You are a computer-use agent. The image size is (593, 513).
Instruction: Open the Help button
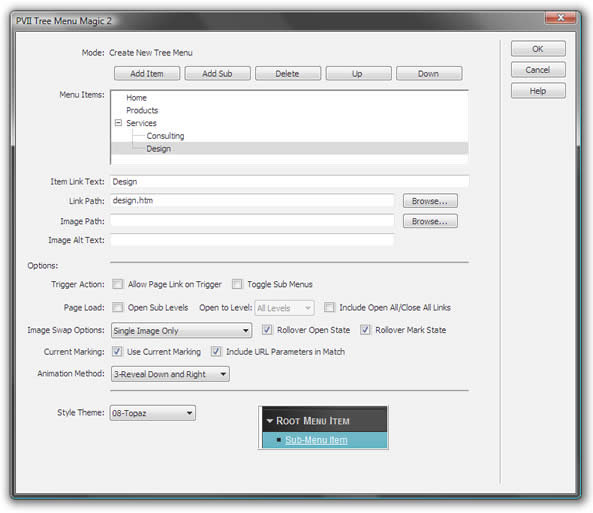tap(538, 91)
